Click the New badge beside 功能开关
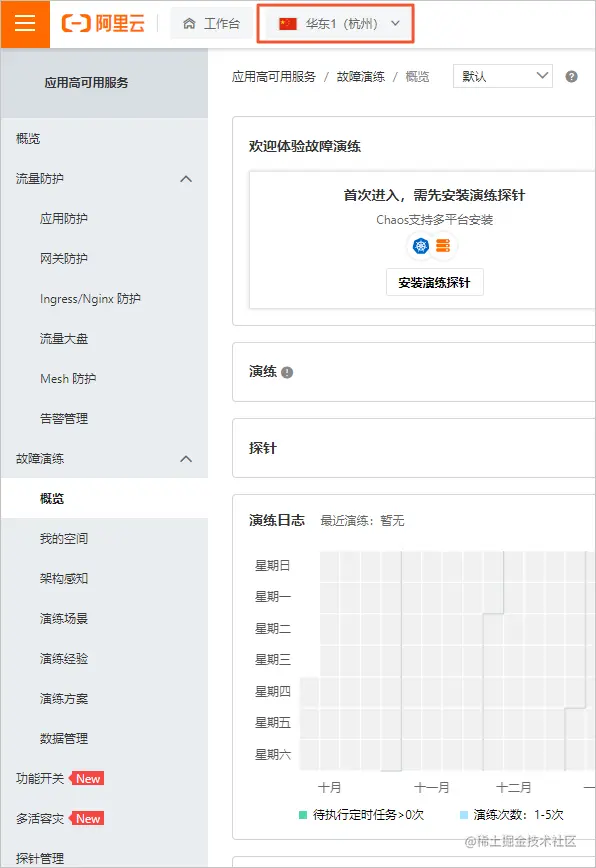This screenshot has width=596, height=868. pos(86,777)
